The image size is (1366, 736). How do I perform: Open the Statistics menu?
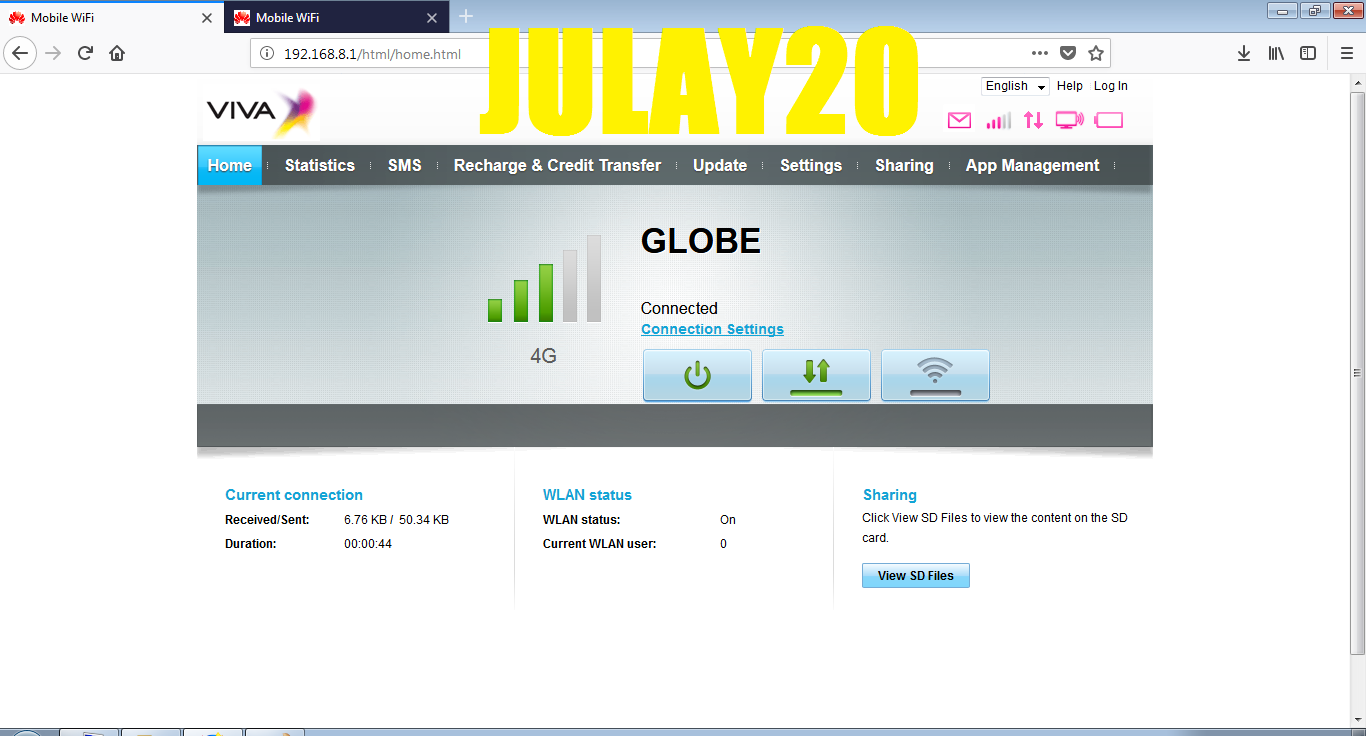[x=320, y=165]
